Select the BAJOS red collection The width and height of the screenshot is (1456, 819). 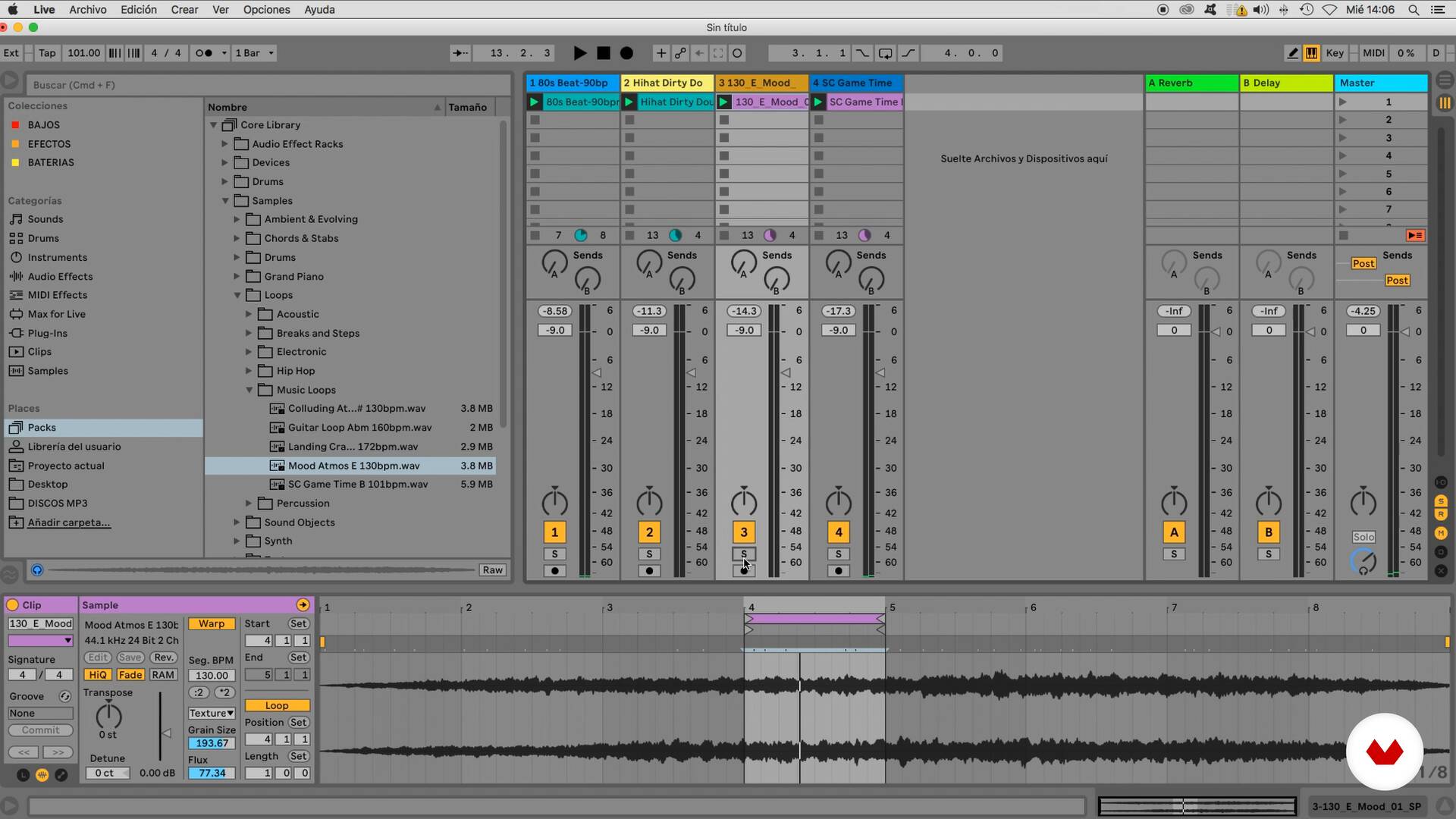[x=43, y=125]
